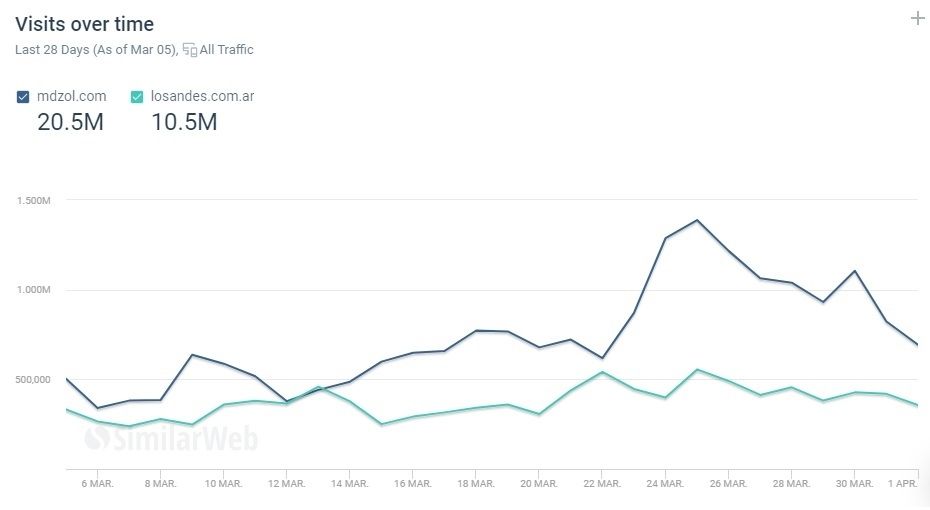Click the "22 MAR." x-axis date label
The width and height of the screenshot is (930, 510).
(602, 484)
